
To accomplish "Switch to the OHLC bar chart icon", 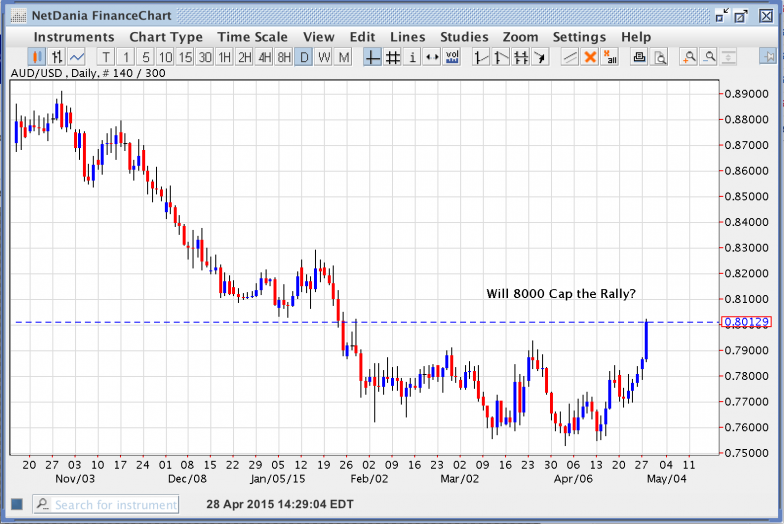I will pos(56,57).
